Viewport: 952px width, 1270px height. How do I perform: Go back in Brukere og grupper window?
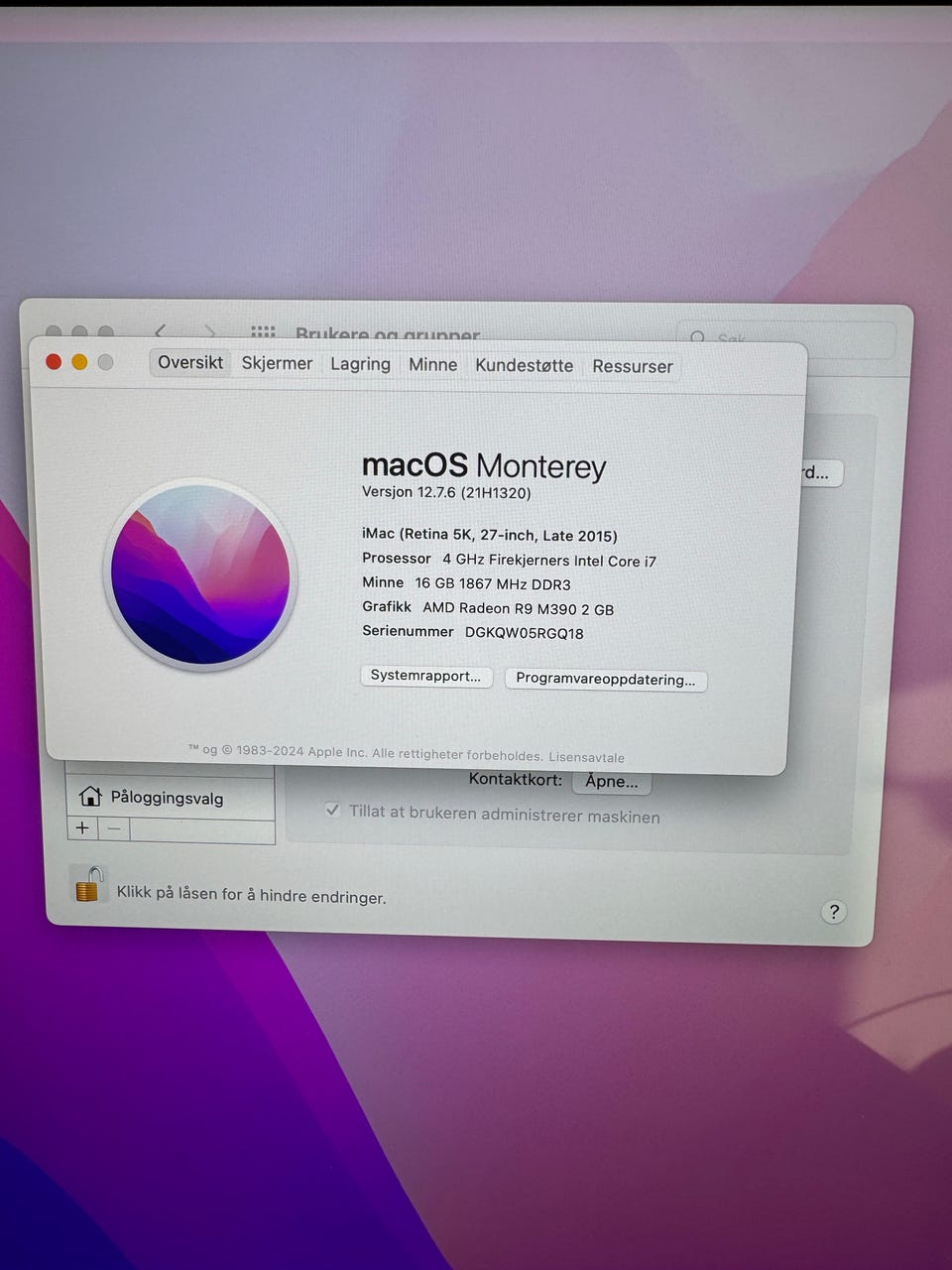point(160,331)
